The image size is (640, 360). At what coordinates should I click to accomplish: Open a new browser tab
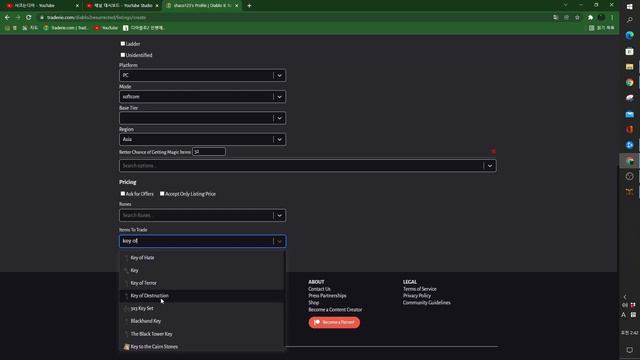(x=249, y=6)
